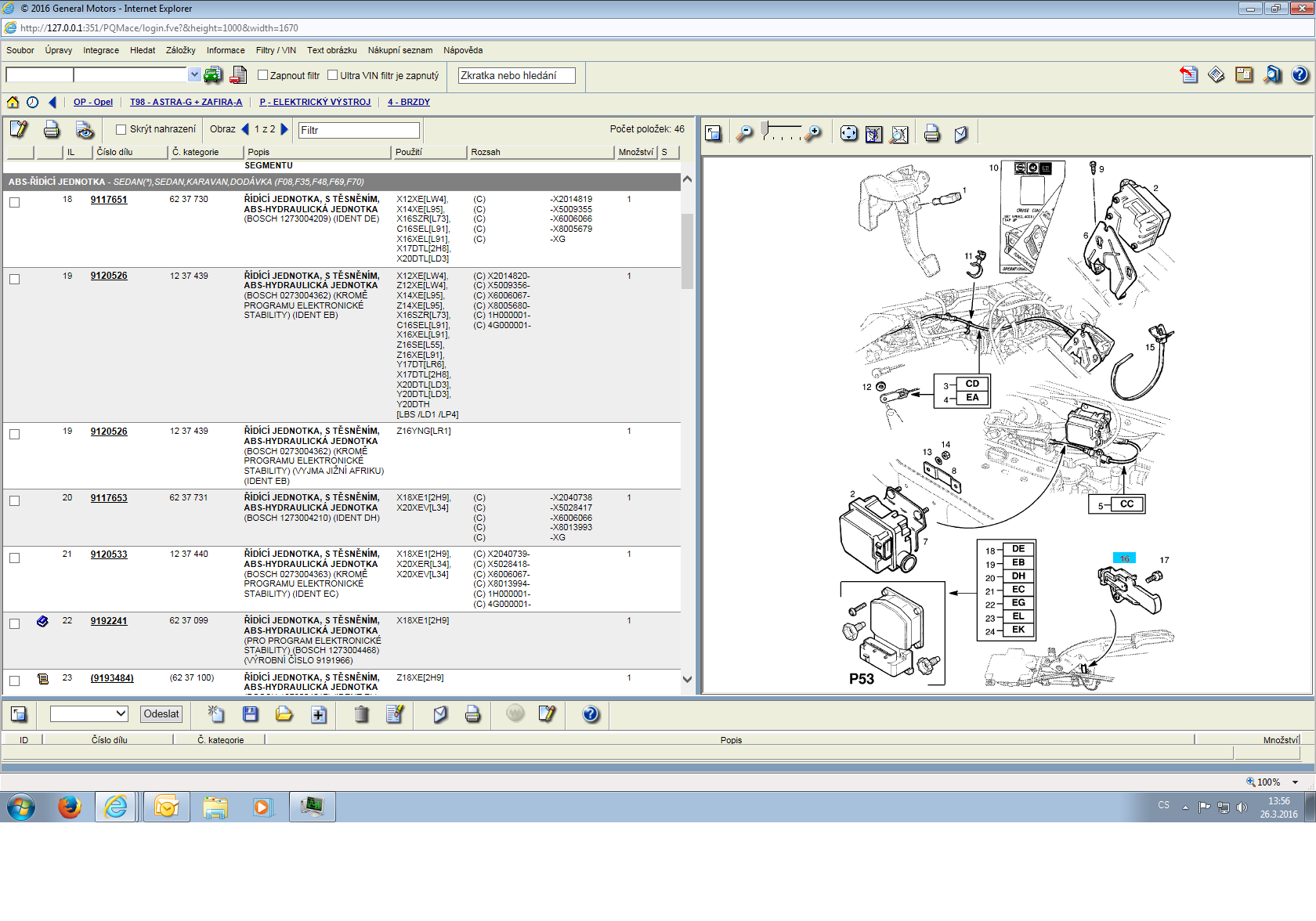The width and height of the screenshot is (1316, 921).
Task: Open the history clock icon
Action: coord(32,102)
